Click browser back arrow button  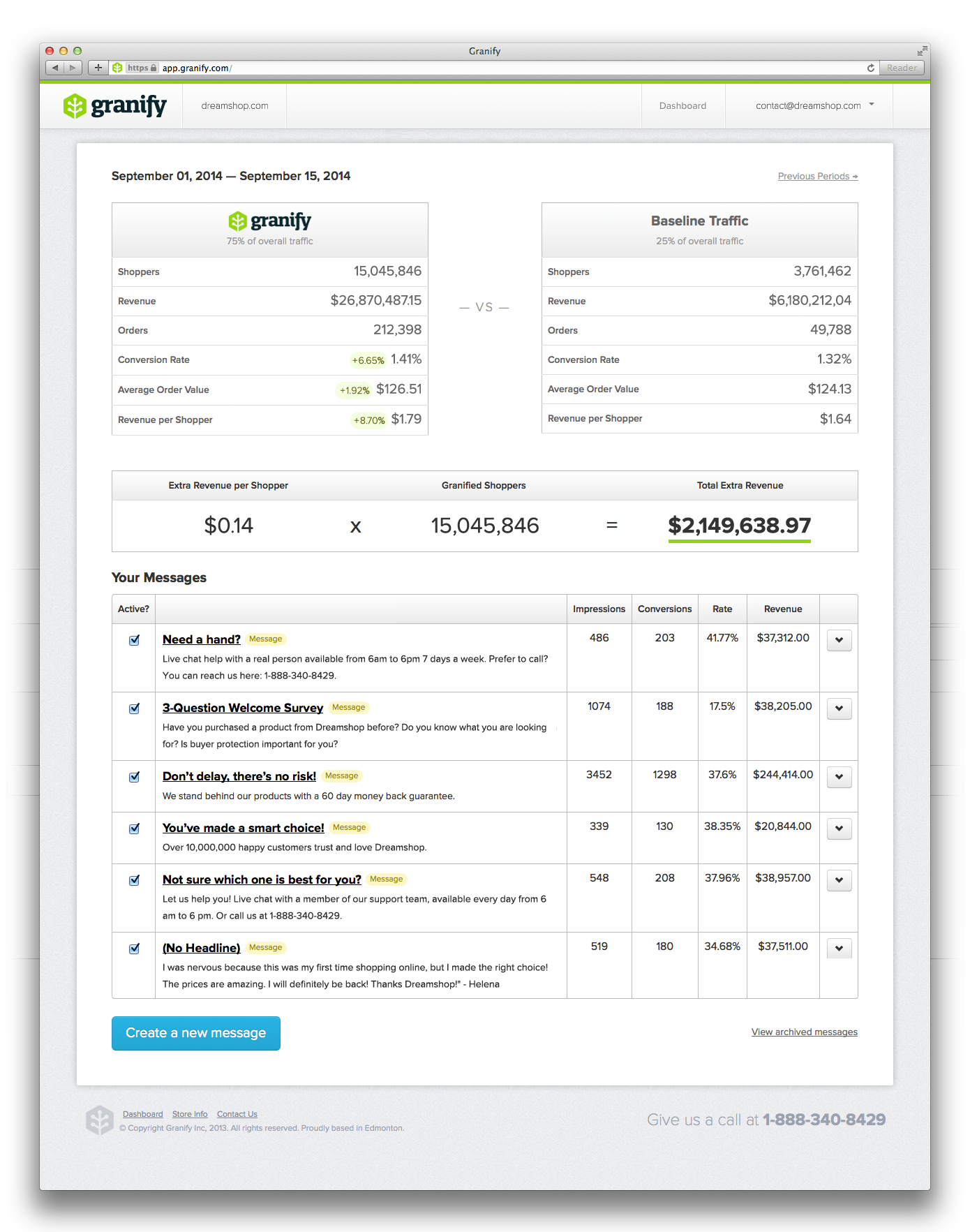tap(55, 68)
